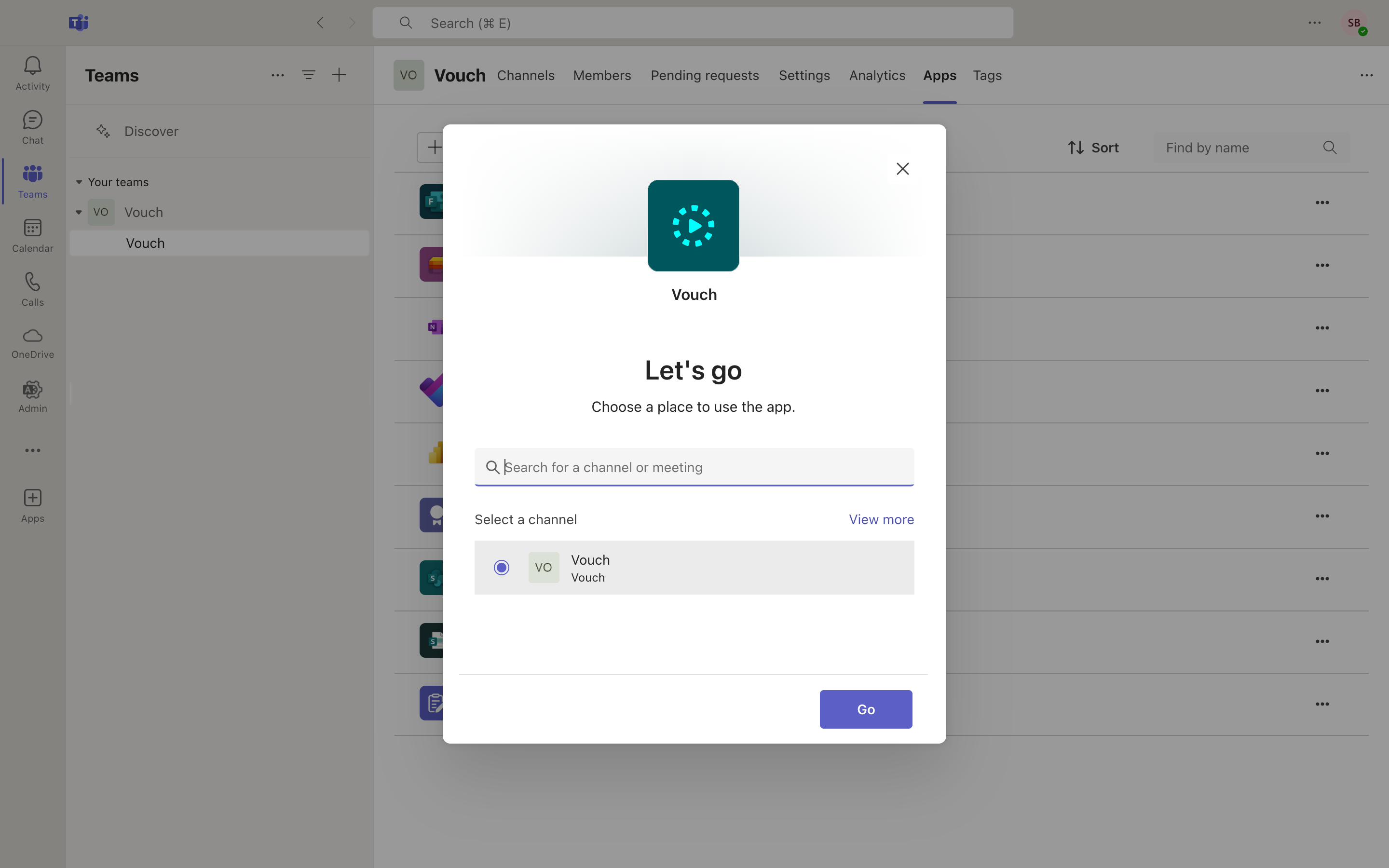Screen dimensions: 1389x868
Task: Open the Calls phone icon
Action: (33, 289)
